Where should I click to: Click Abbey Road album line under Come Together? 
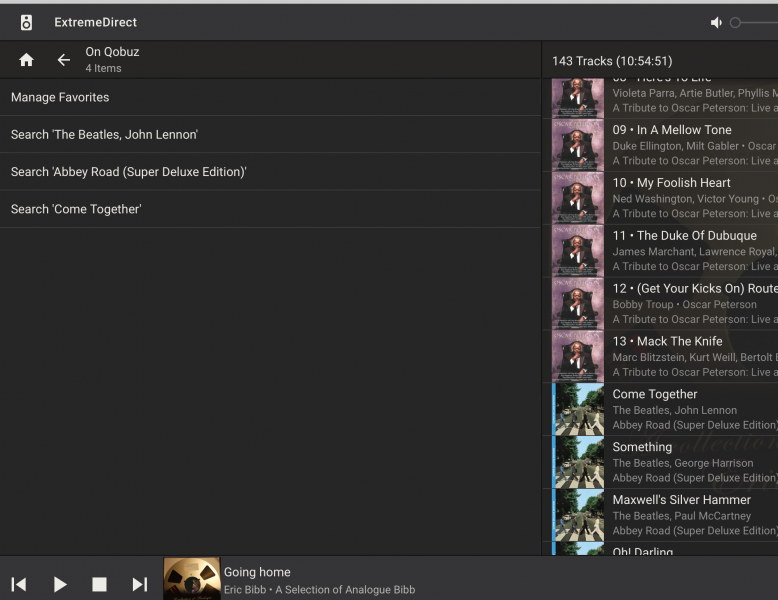[695, 425]
